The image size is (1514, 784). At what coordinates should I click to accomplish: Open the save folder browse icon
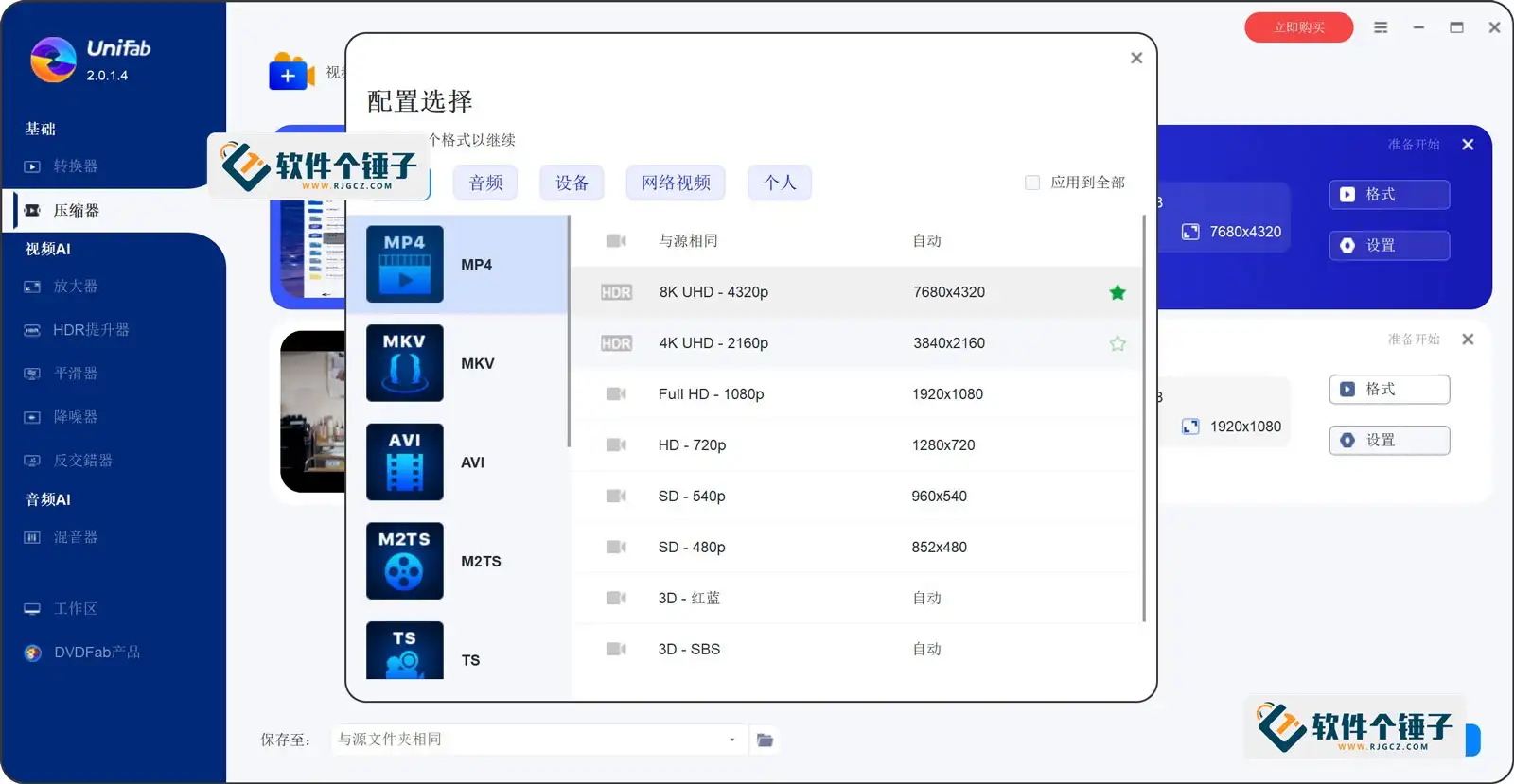765,740
